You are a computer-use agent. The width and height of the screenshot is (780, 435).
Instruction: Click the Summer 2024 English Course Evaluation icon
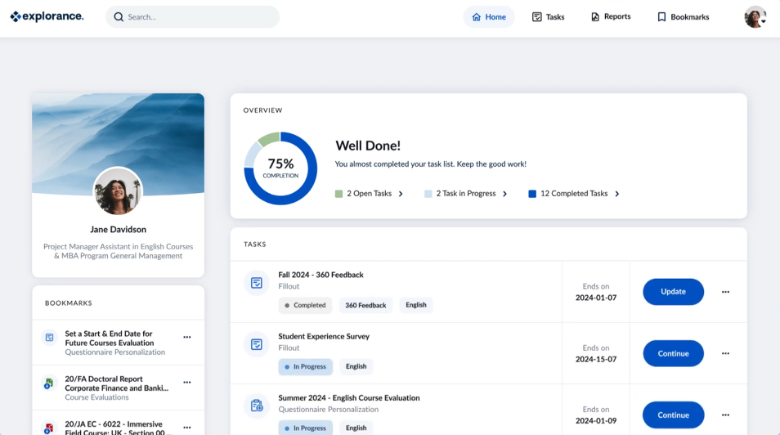[257, 406]
